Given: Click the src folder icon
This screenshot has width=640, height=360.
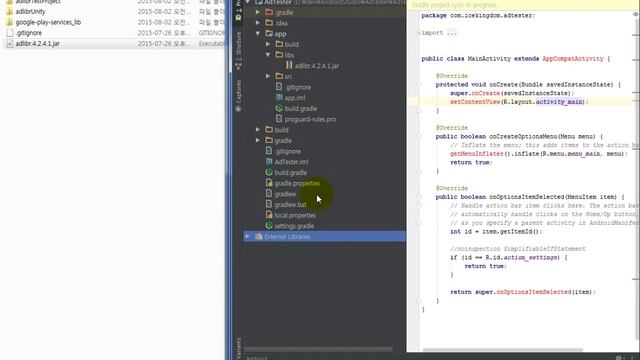Looking at the screenshot, I should (279, 76).
